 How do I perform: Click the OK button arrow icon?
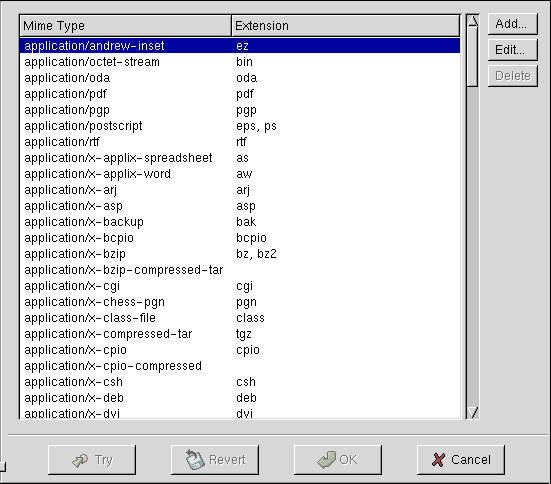[327, 460]
